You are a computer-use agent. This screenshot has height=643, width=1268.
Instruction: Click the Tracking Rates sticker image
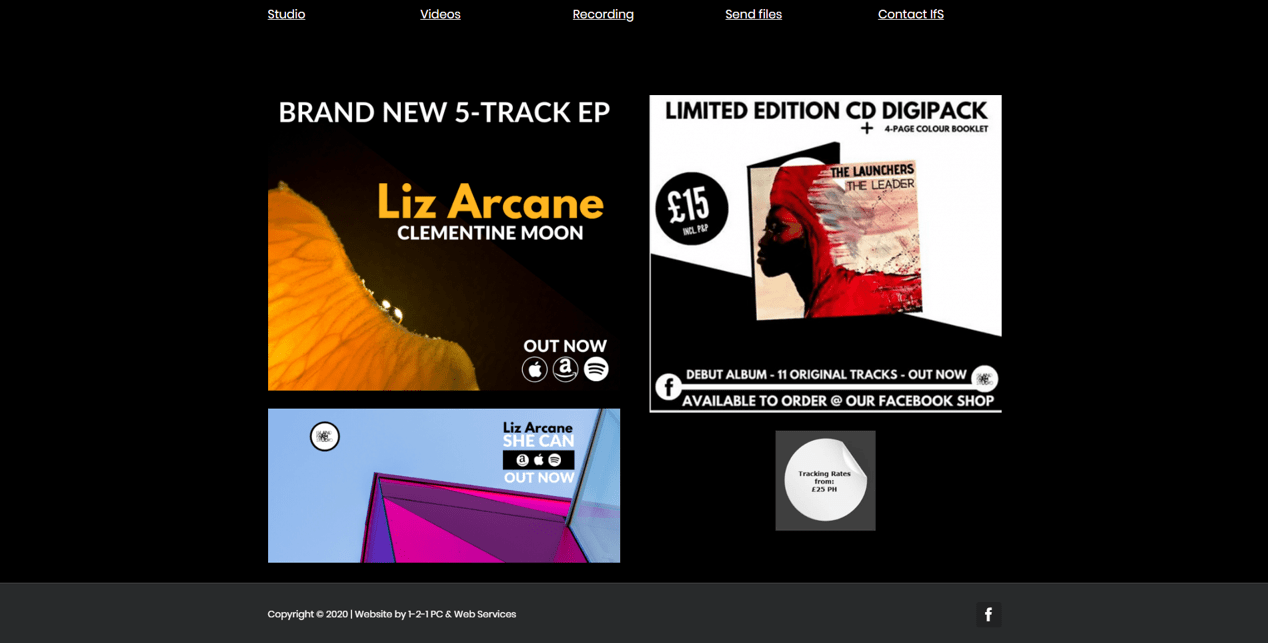coord(825,481)
